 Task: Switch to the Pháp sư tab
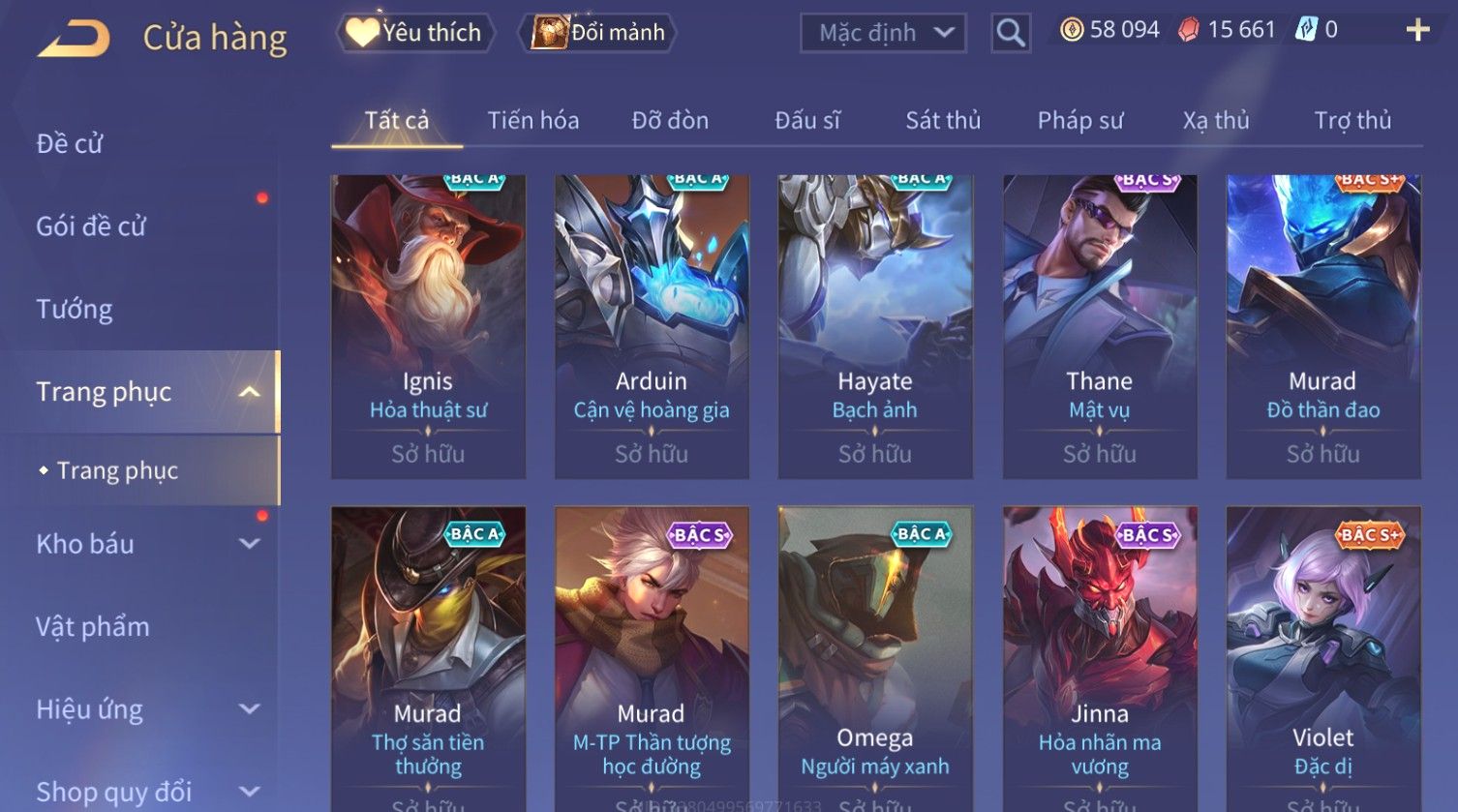coord(1080,120)
